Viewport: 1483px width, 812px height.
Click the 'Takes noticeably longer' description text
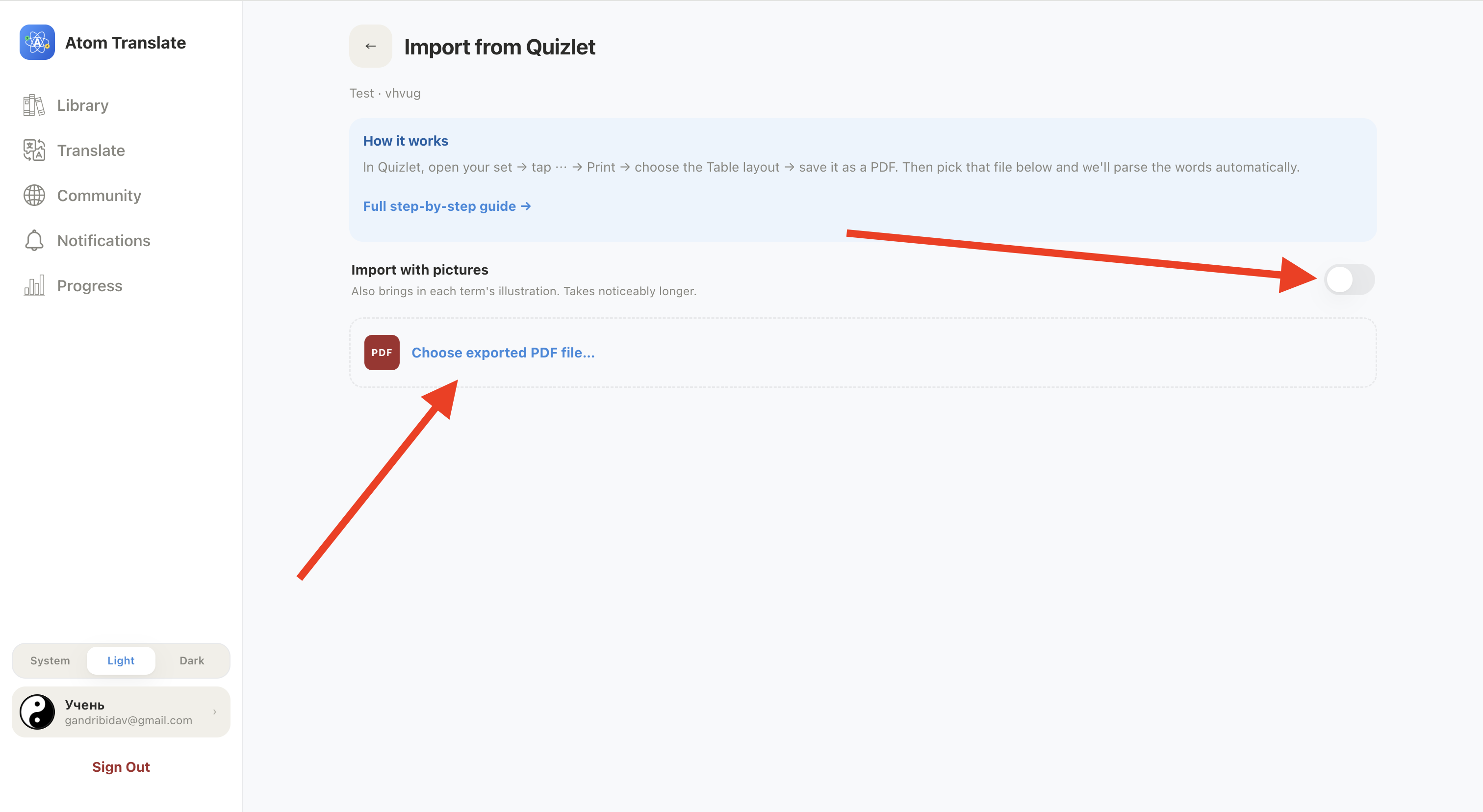point(630,291)
